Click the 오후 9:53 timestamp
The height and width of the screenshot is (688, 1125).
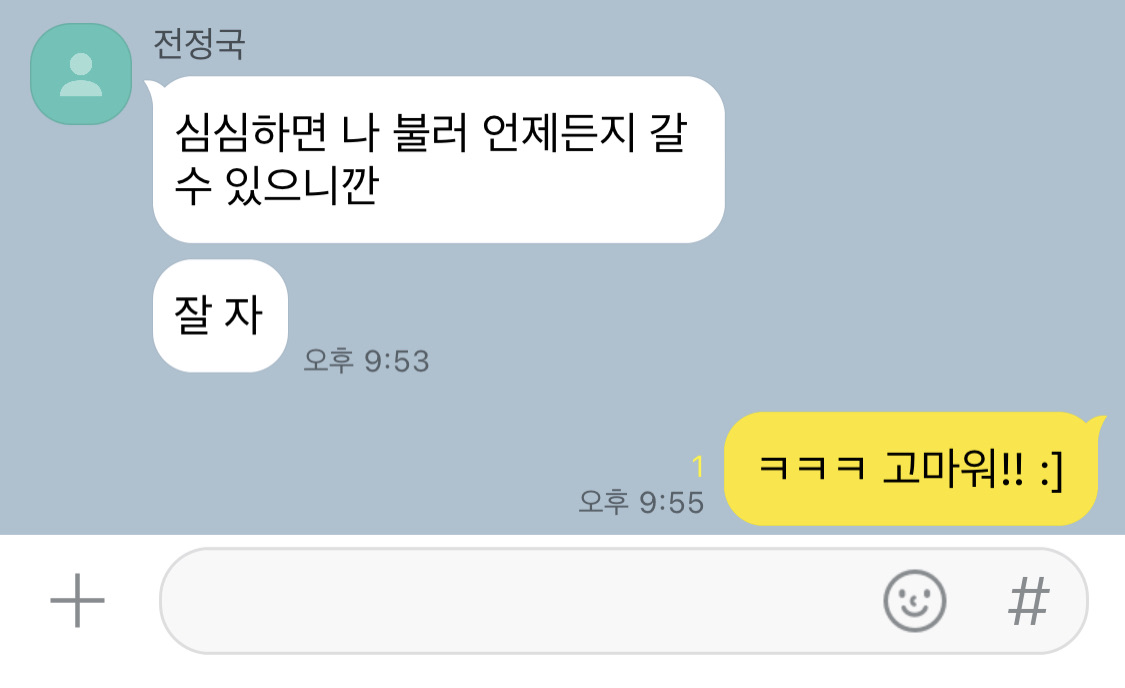click(x=366, y=361)
